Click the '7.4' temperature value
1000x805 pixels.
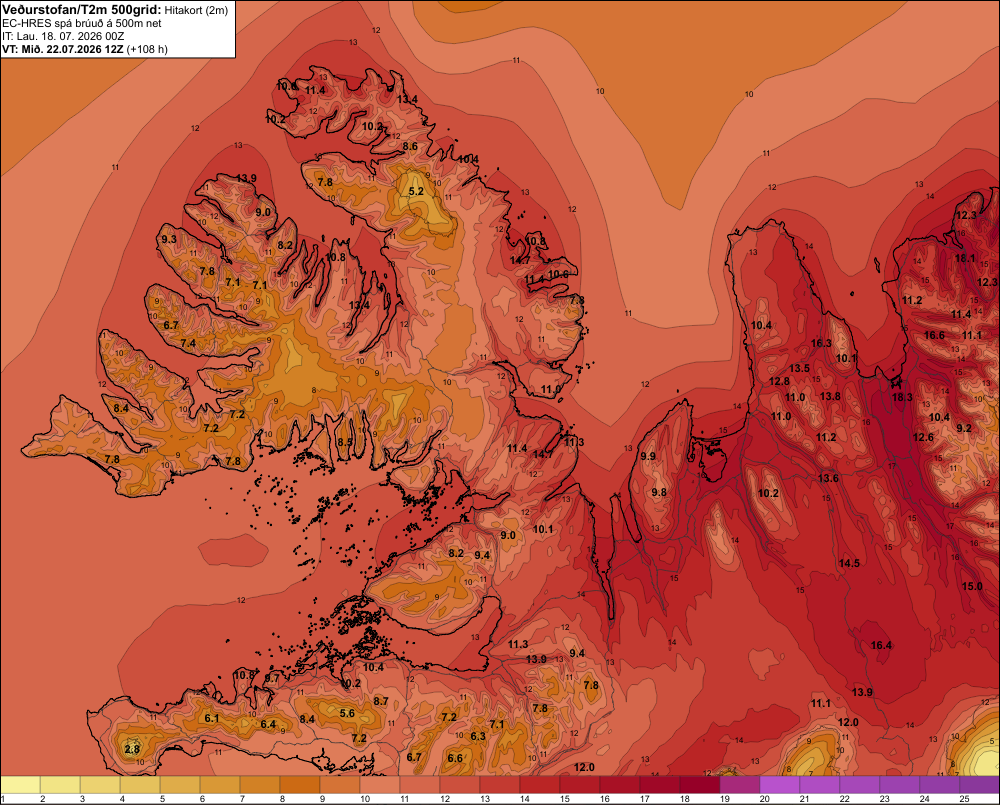pos(188,343)
